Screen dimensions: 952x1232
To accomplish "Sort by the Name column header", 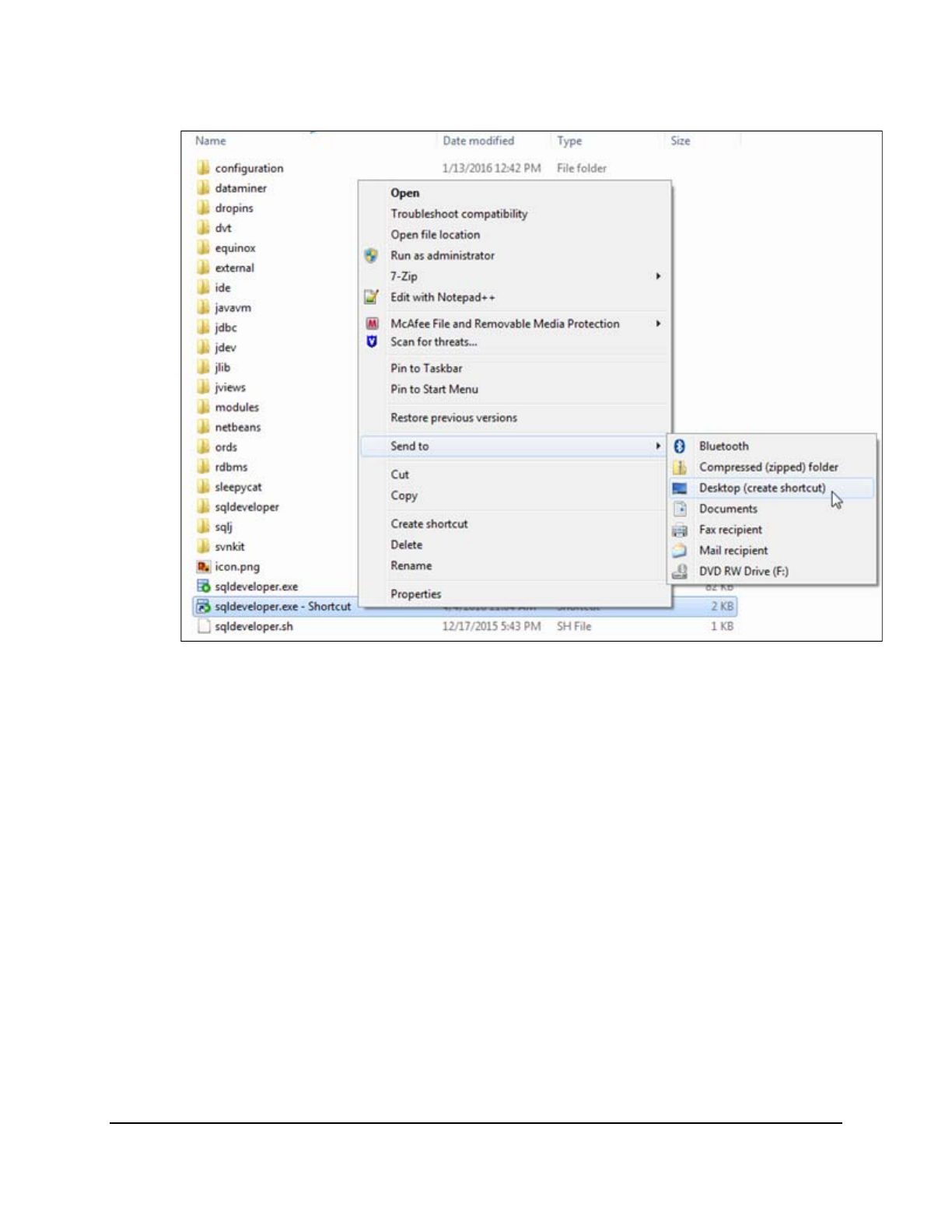I will 211,141.
